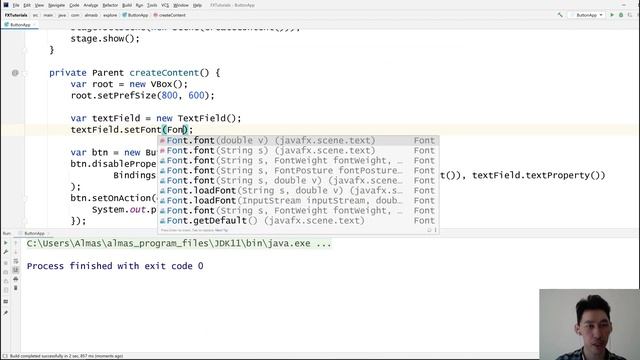This screenshot has width=640, height=360.
Task: Open the Navigate menu
Action: click(x=56, y=5)
